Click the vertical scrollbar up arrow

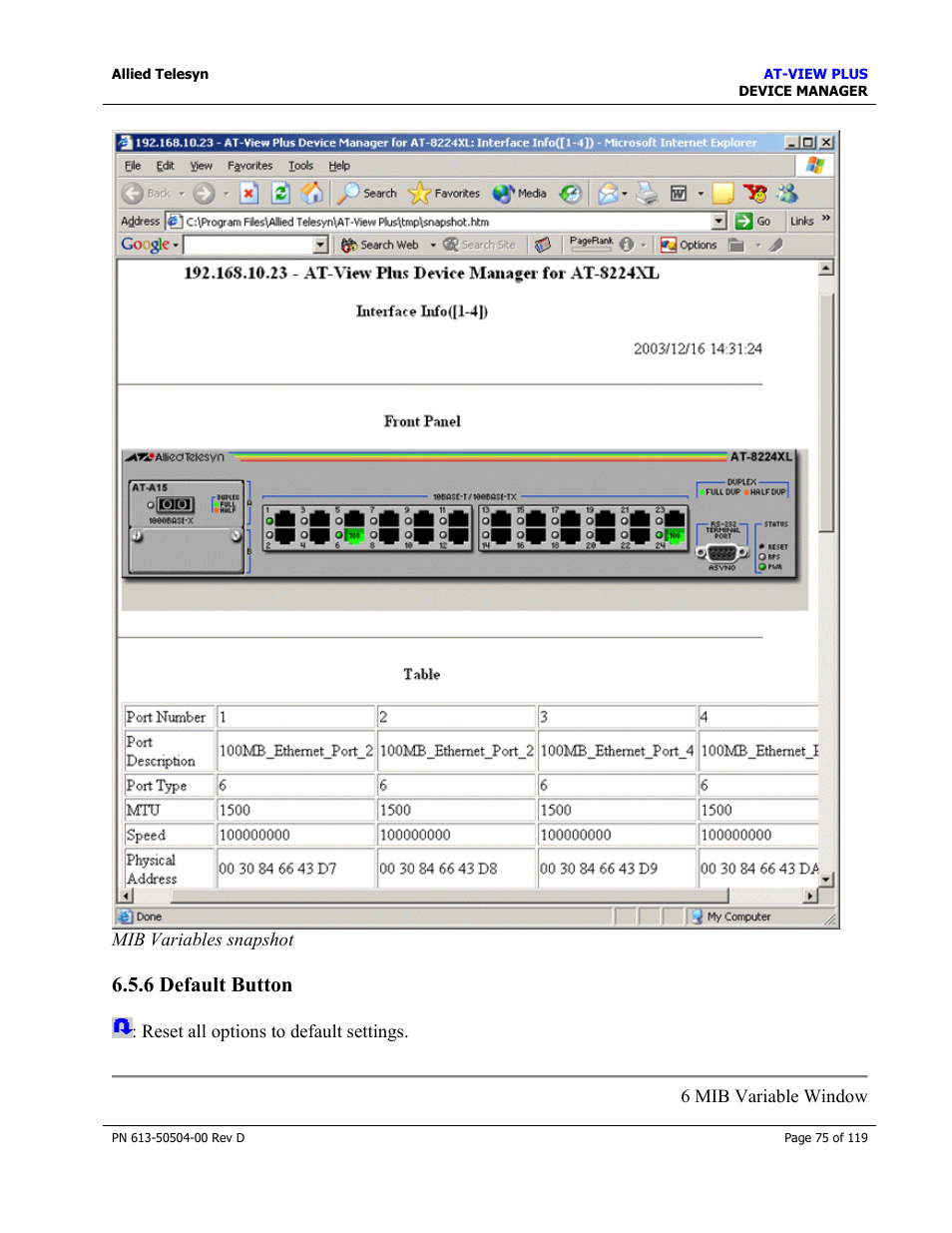click(x=825, y=269)
